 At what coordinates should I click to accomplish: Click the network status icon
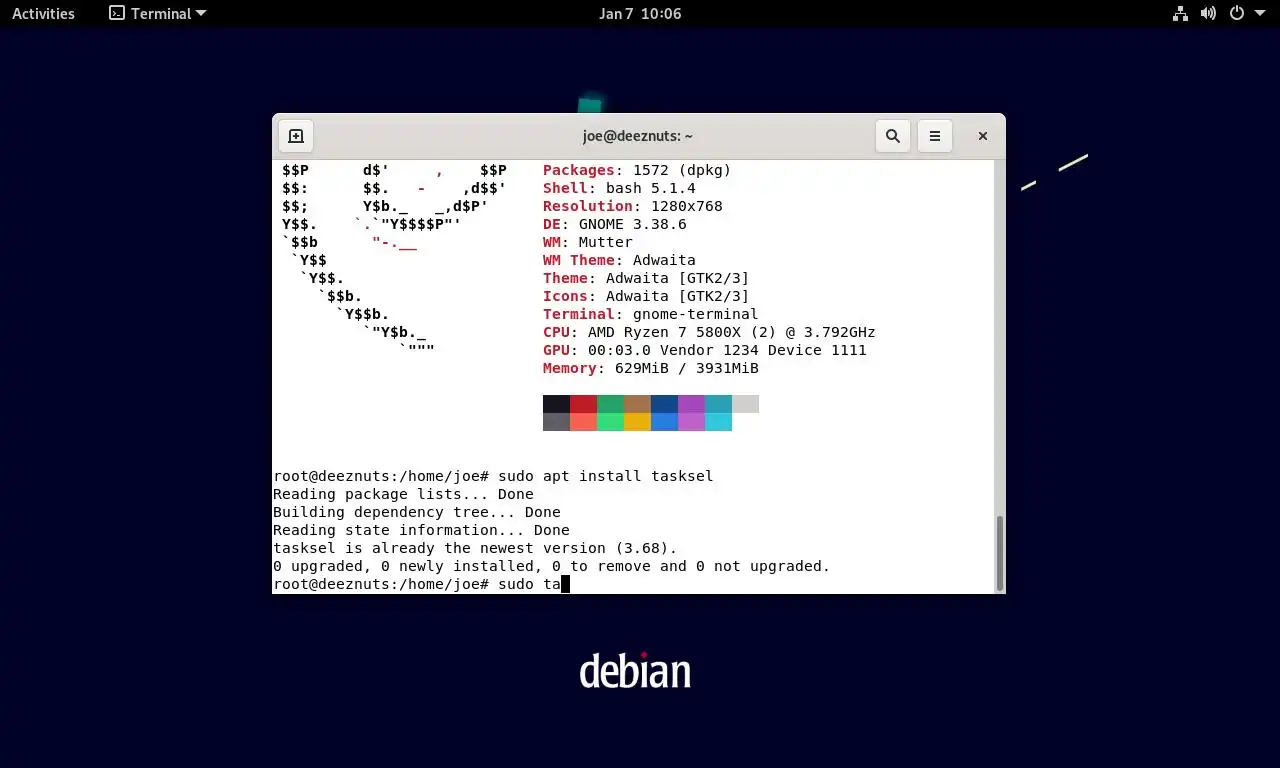pos(1180,13)
